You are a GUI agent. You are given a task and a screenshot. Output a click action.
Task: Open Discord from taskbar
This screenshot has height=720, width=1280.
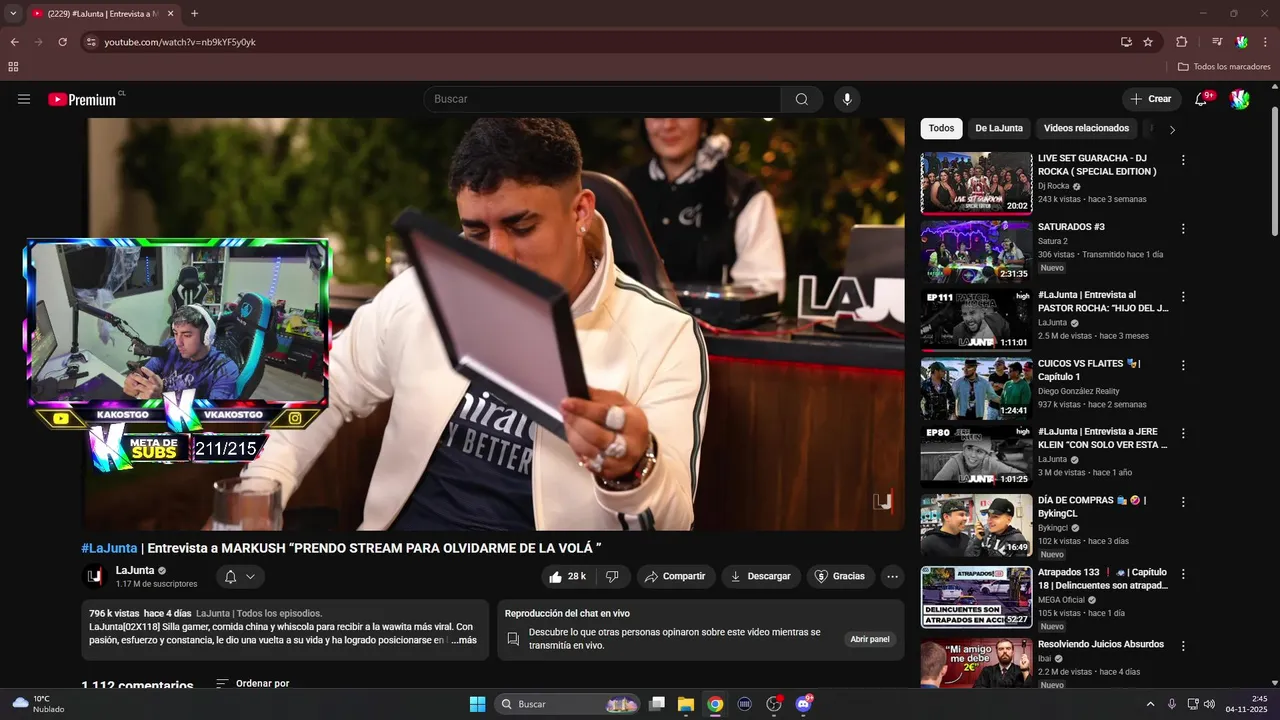point(803,704)
